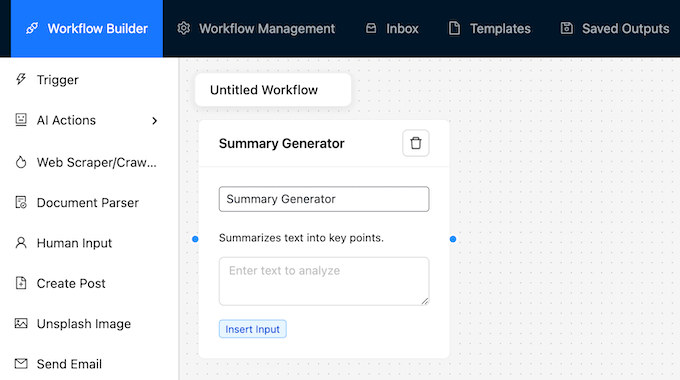This screenshot has width=680, height=380.
Task: Open the Saved Outputs tab
Action: (615, 29)
